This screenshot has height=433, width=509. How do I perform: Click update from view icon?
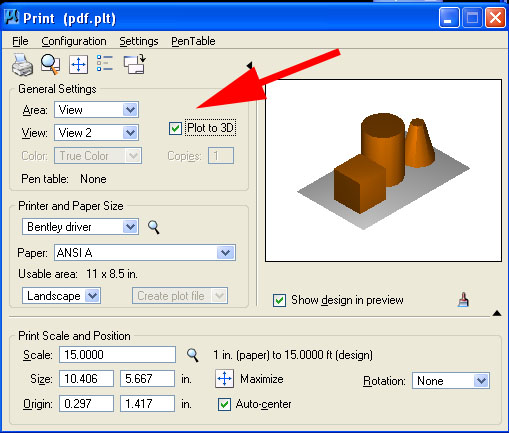click(x=135, y=64)
